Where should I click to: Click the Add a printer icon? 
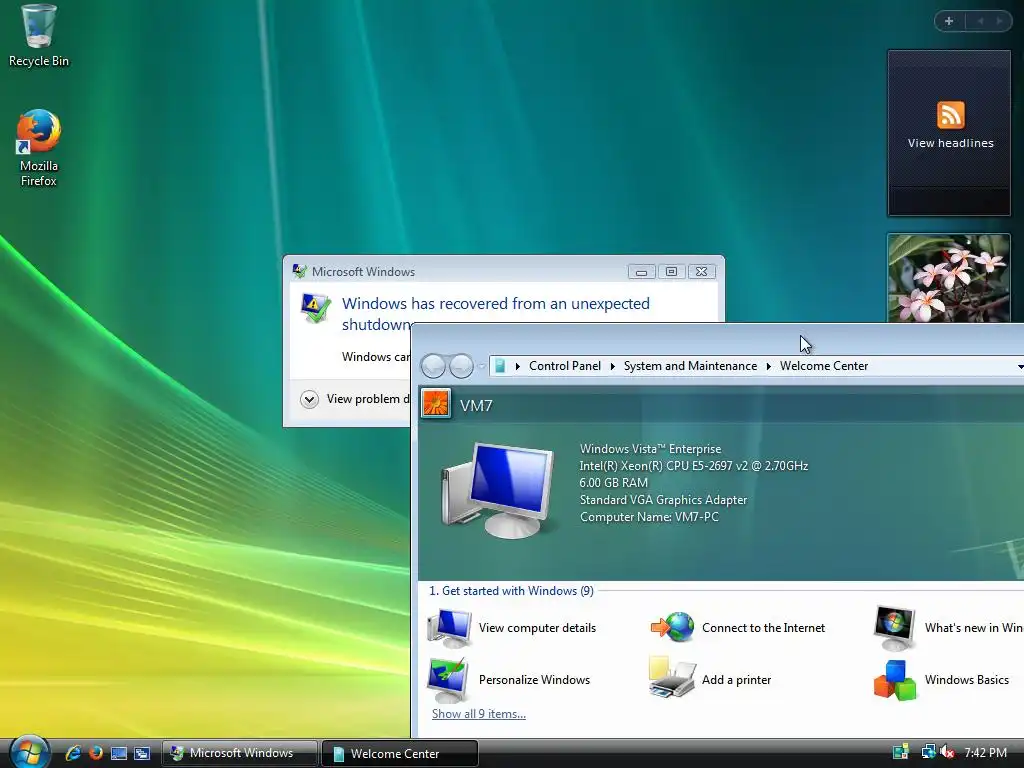click(672, 678)
